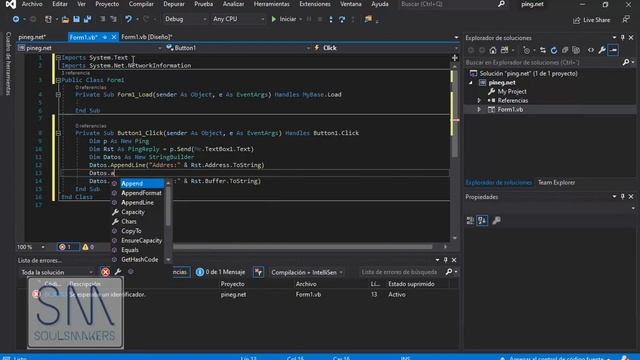This screenshot has height=360, width=640.
Task: Open Compilación + IntelliSense dropdown
Action: click(306, 272)
